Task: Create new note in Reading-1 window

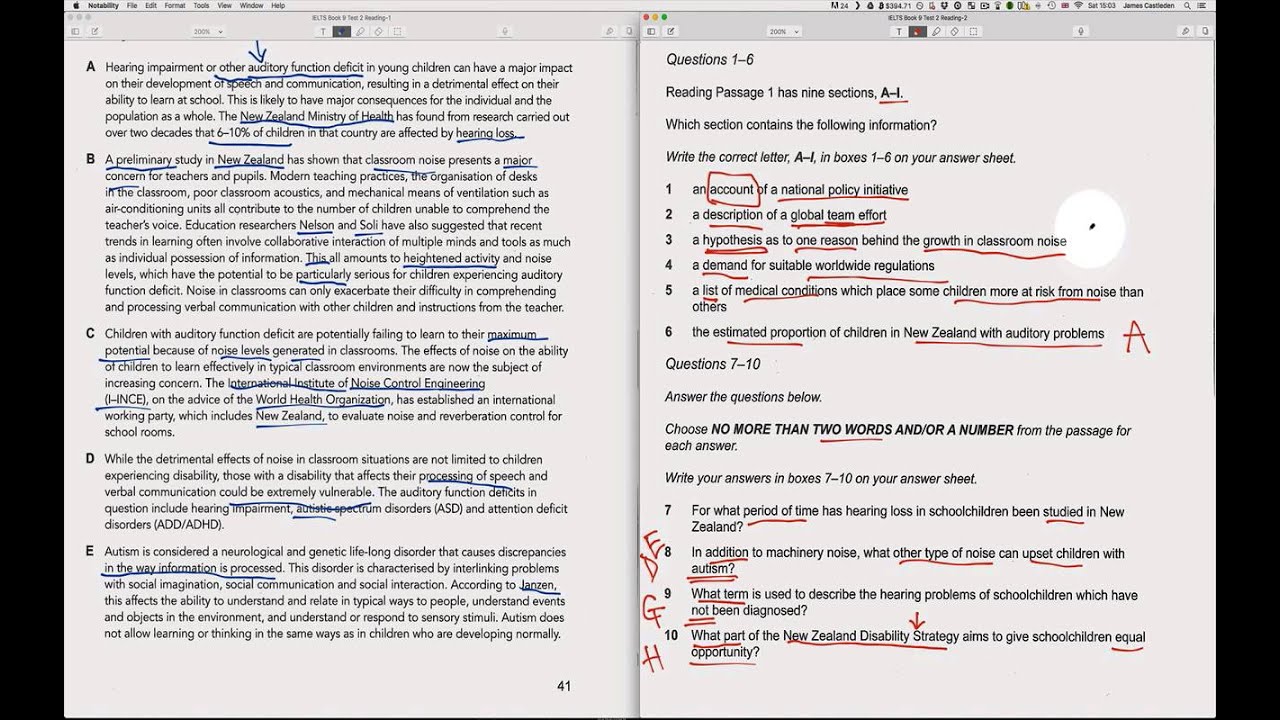Action: pos(94,31)
